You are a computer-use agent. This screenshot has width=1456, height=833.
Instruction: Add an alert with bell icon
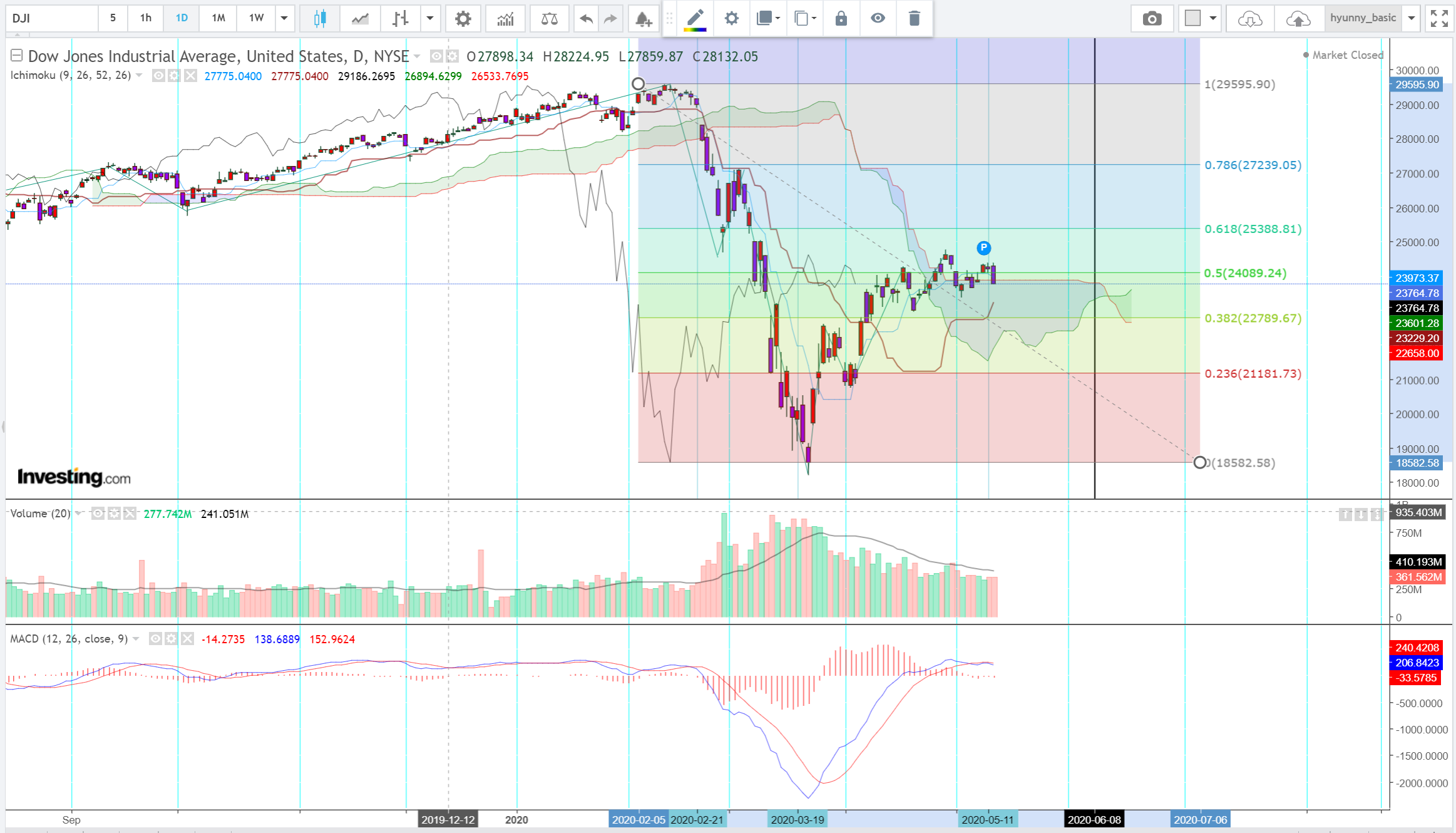point(643,18)
